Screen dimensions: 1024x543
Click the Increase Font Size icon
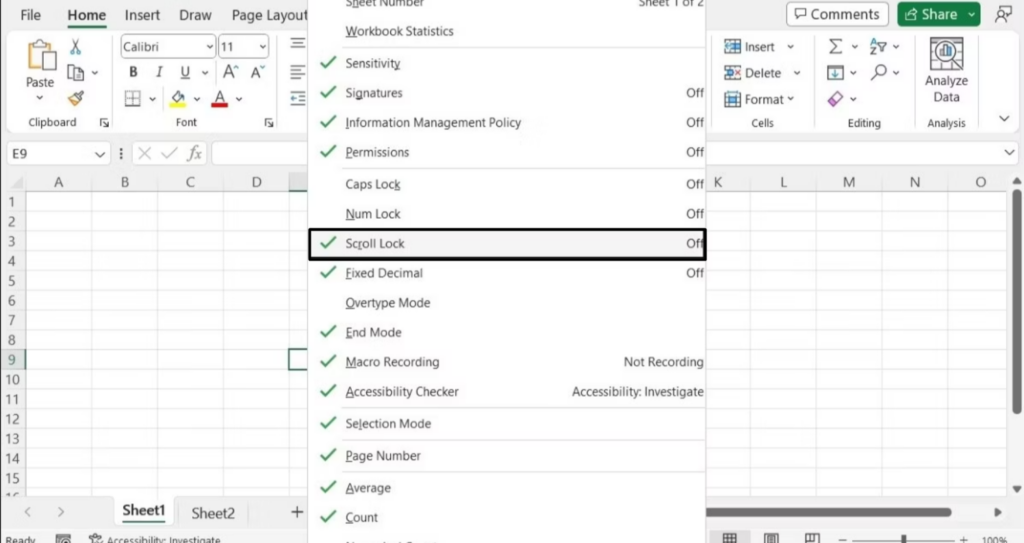231,72
